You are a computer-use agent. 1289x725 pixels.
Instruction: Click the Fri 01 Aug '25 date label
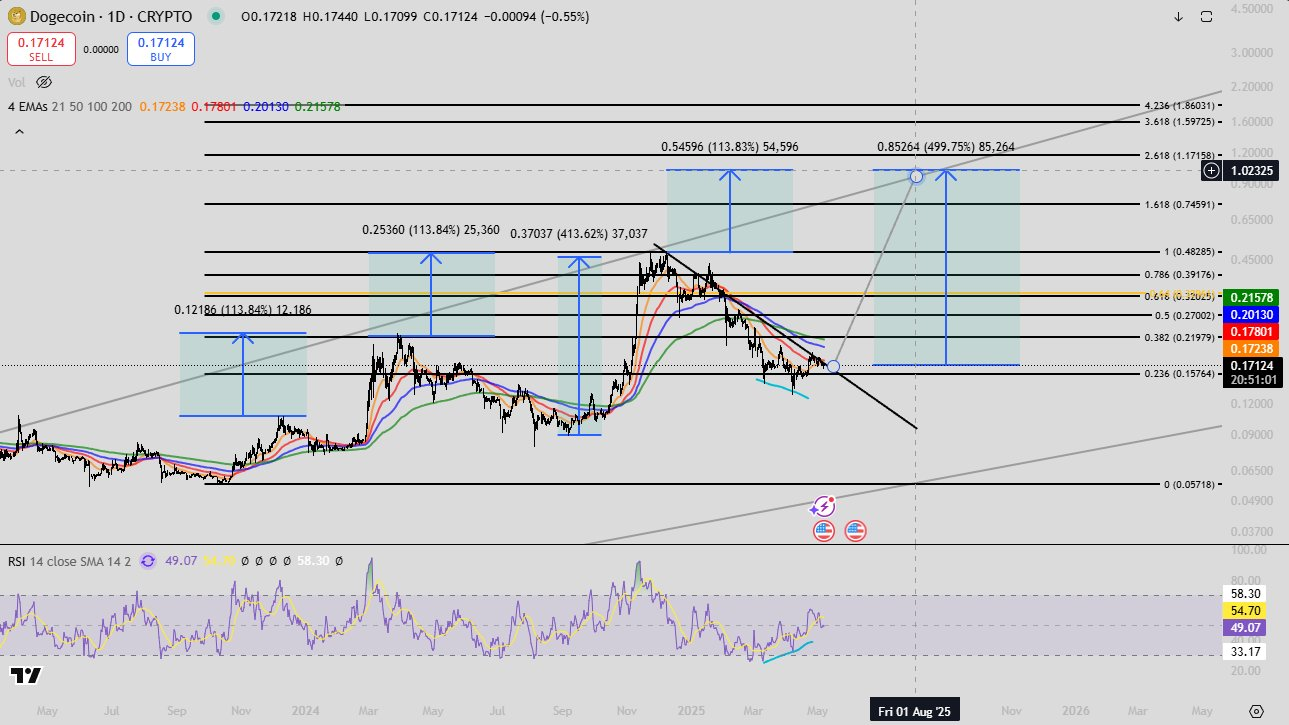pyautogui.click(x=915, y=710)
